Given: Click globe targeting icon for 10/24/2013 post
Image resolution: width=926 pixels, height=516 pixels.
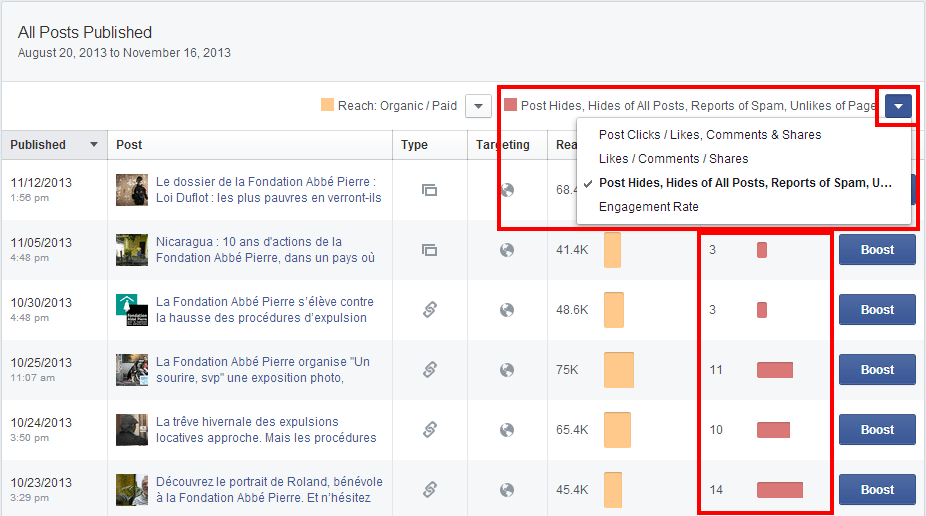Looking at the screenshot, I should [x=507, y=430].
